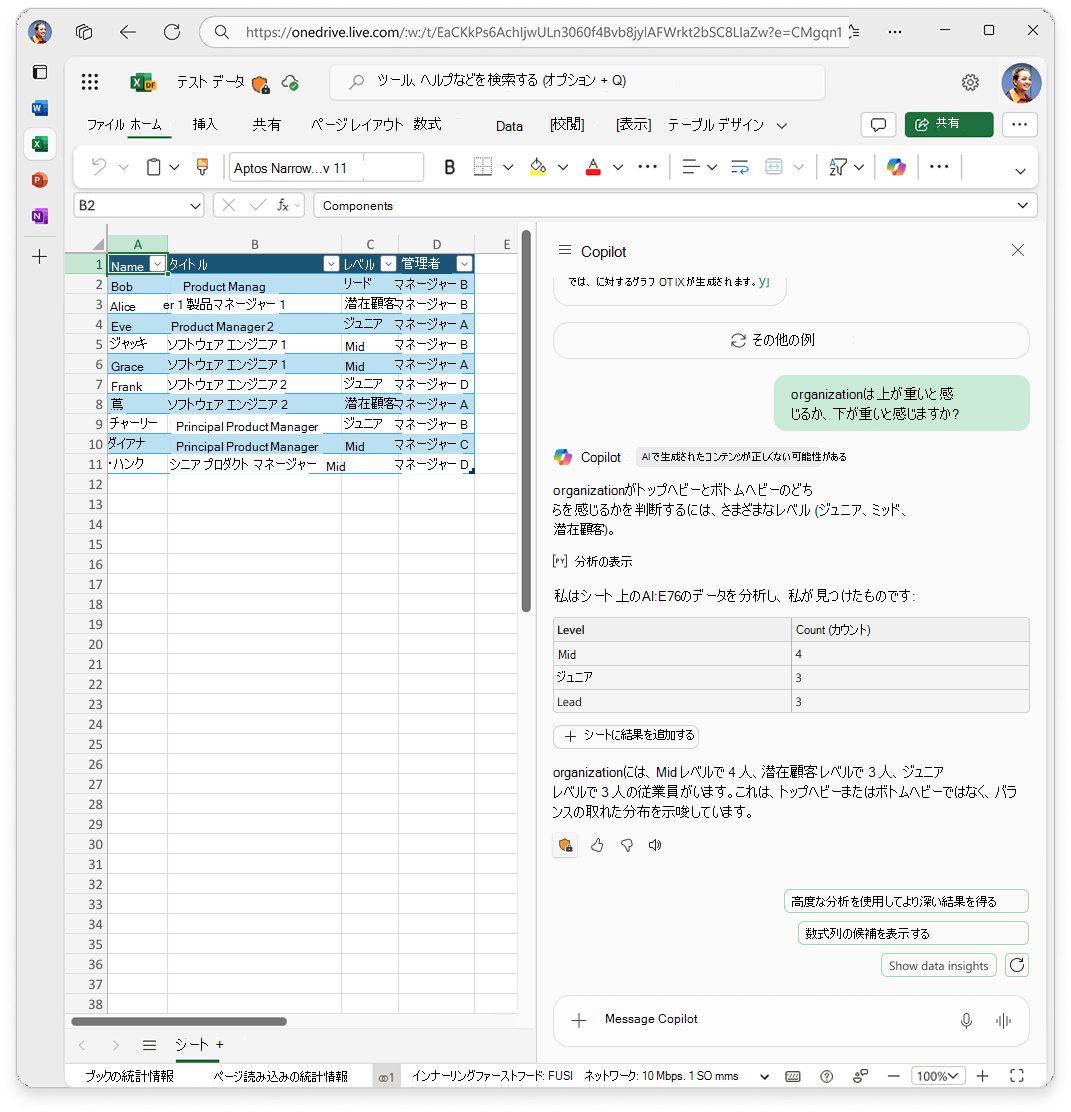Select the シート sheet tab
This screenshot has width=1071, height=1112.
192,1045
